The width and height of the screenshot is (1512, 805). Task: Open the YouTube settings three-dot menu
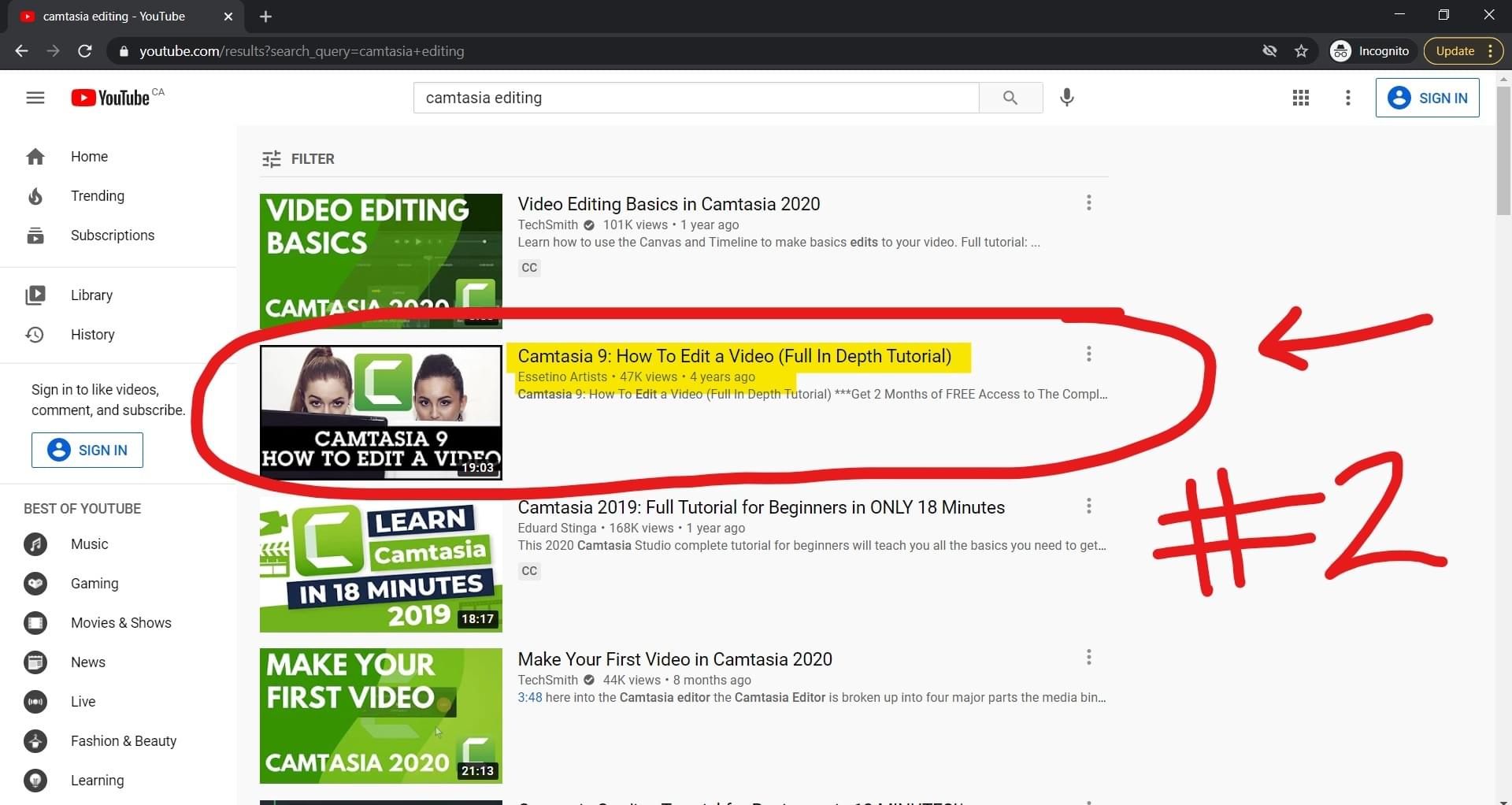pyautogui.click(x=1347, y=98)
